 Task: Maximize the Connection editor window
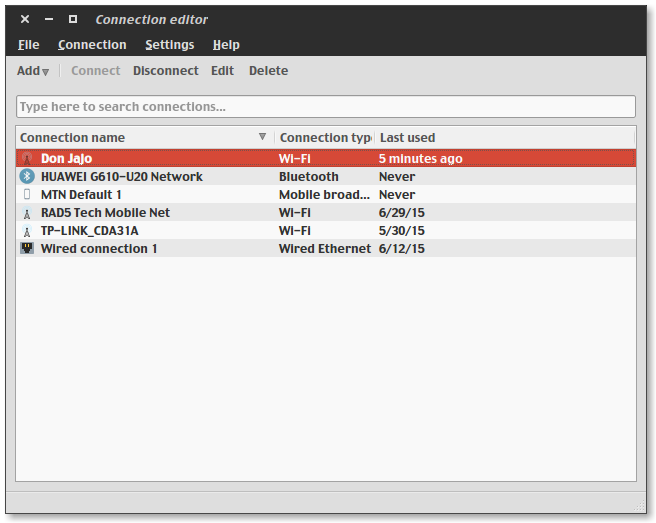click(72, 19)
